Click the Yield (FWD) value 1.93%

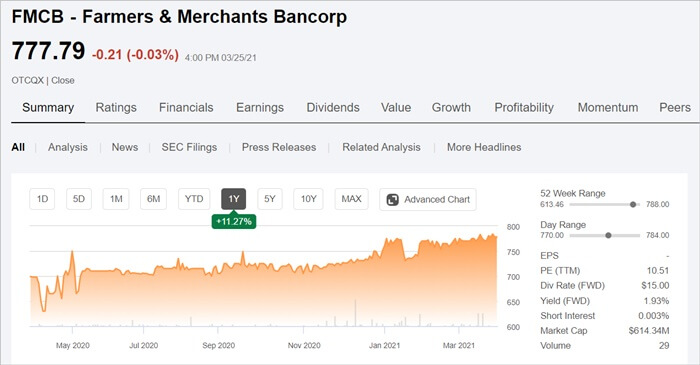tap(656, 301)
